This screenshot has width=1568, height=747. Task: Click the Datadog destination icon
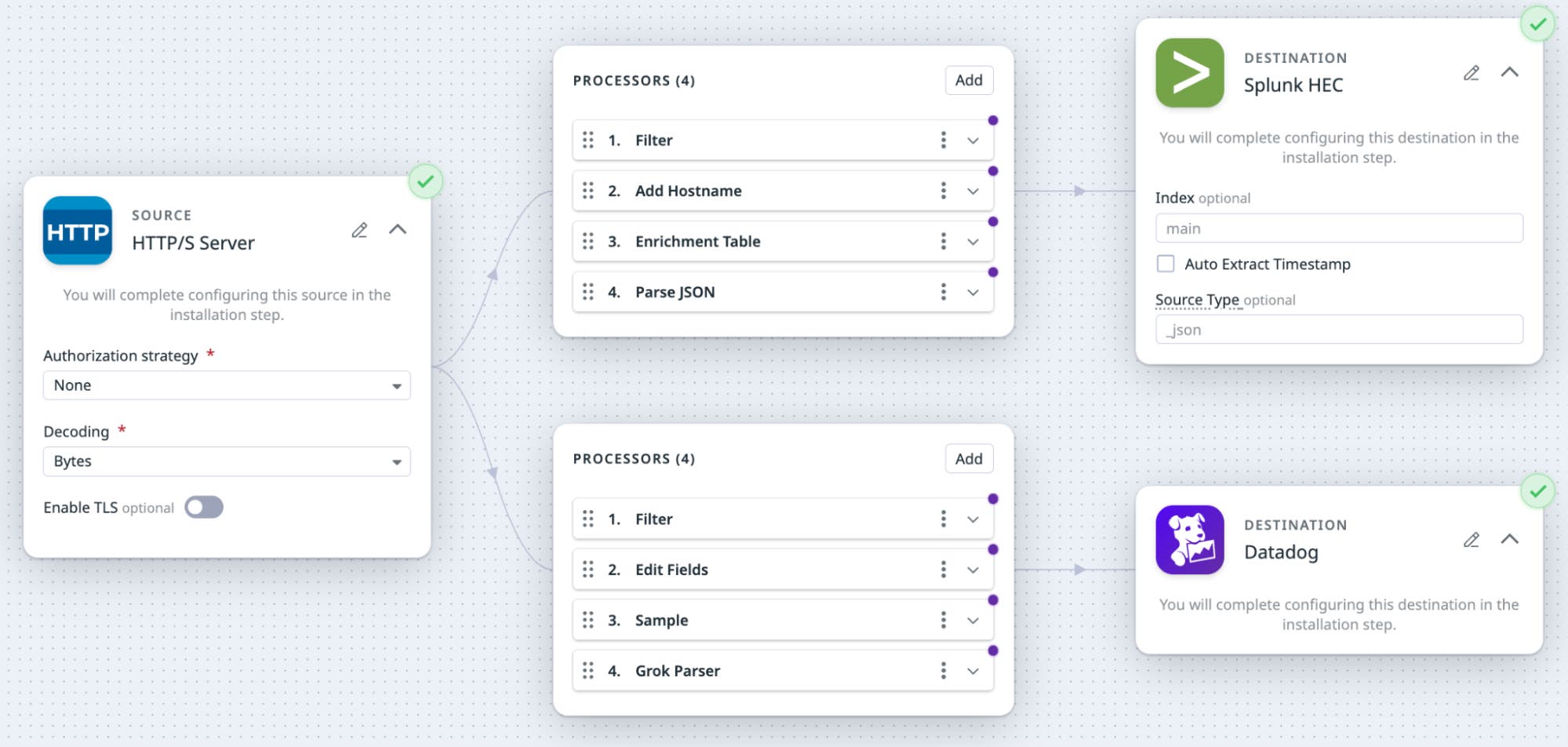pos(1188,540)
